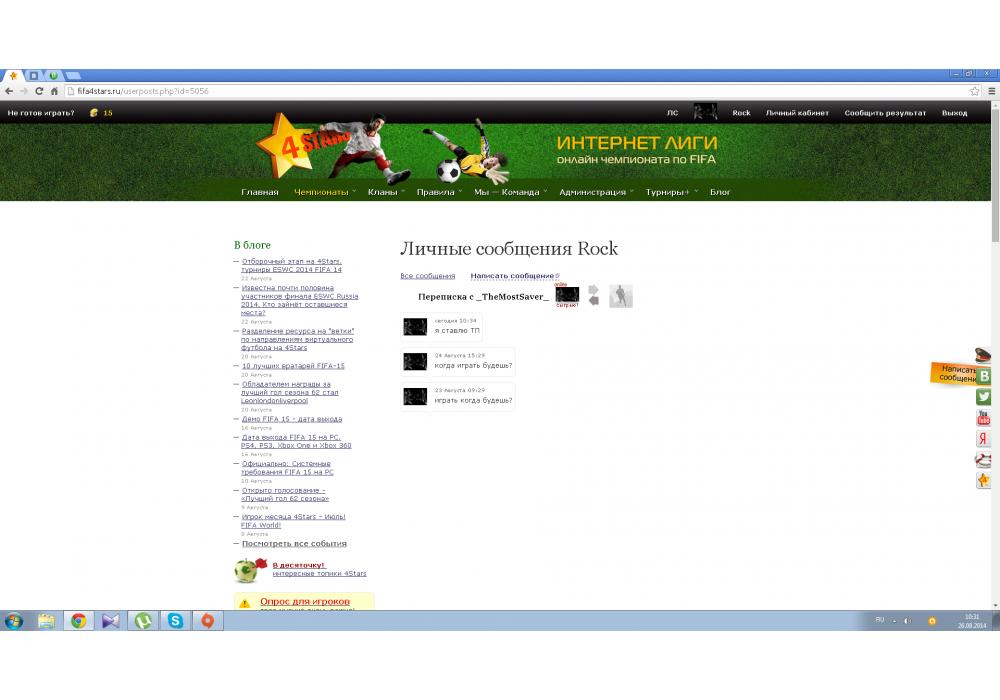This screenshot has height=700, width=1000.
Task: Open blog post 'Игрок месяца 4Stars – Июль!'
Action: tap(293, 521)
